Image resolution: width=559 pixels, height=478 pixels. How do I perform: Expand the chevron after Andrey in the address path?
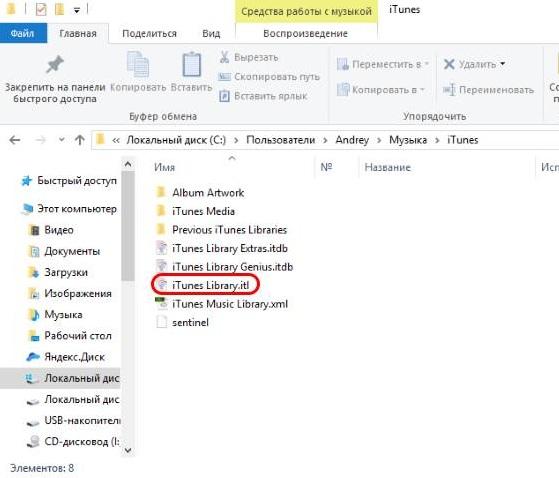tap(379, 140)
